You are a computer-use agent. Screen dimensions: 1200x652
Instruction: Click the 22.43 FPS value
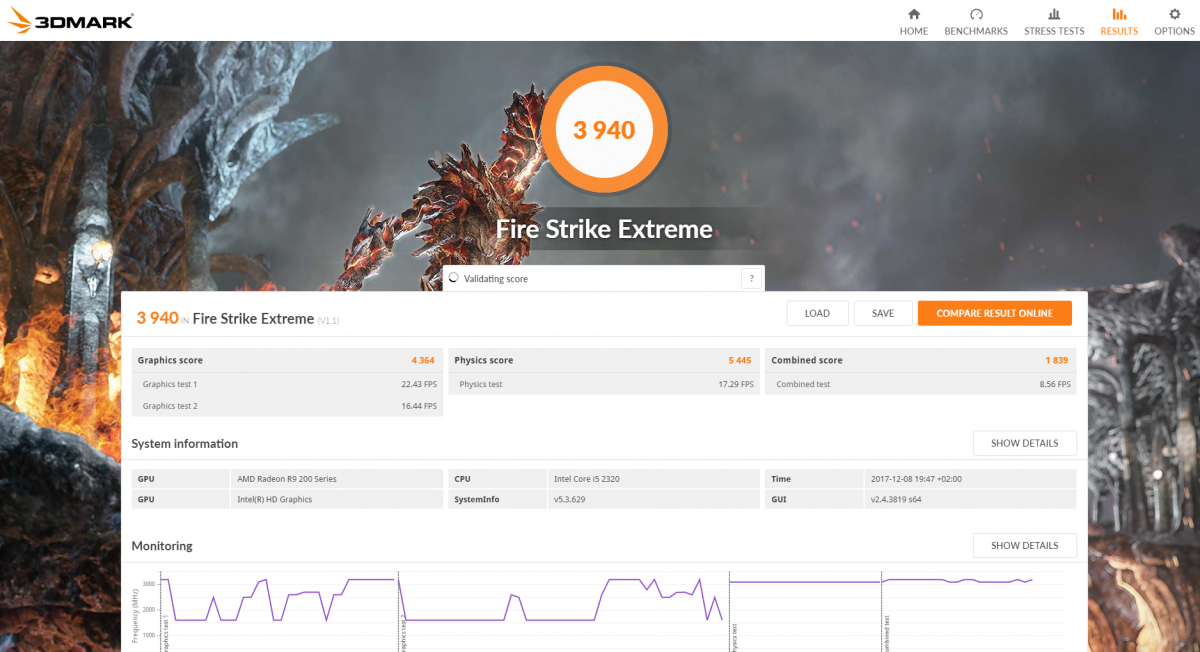[419, 384]
